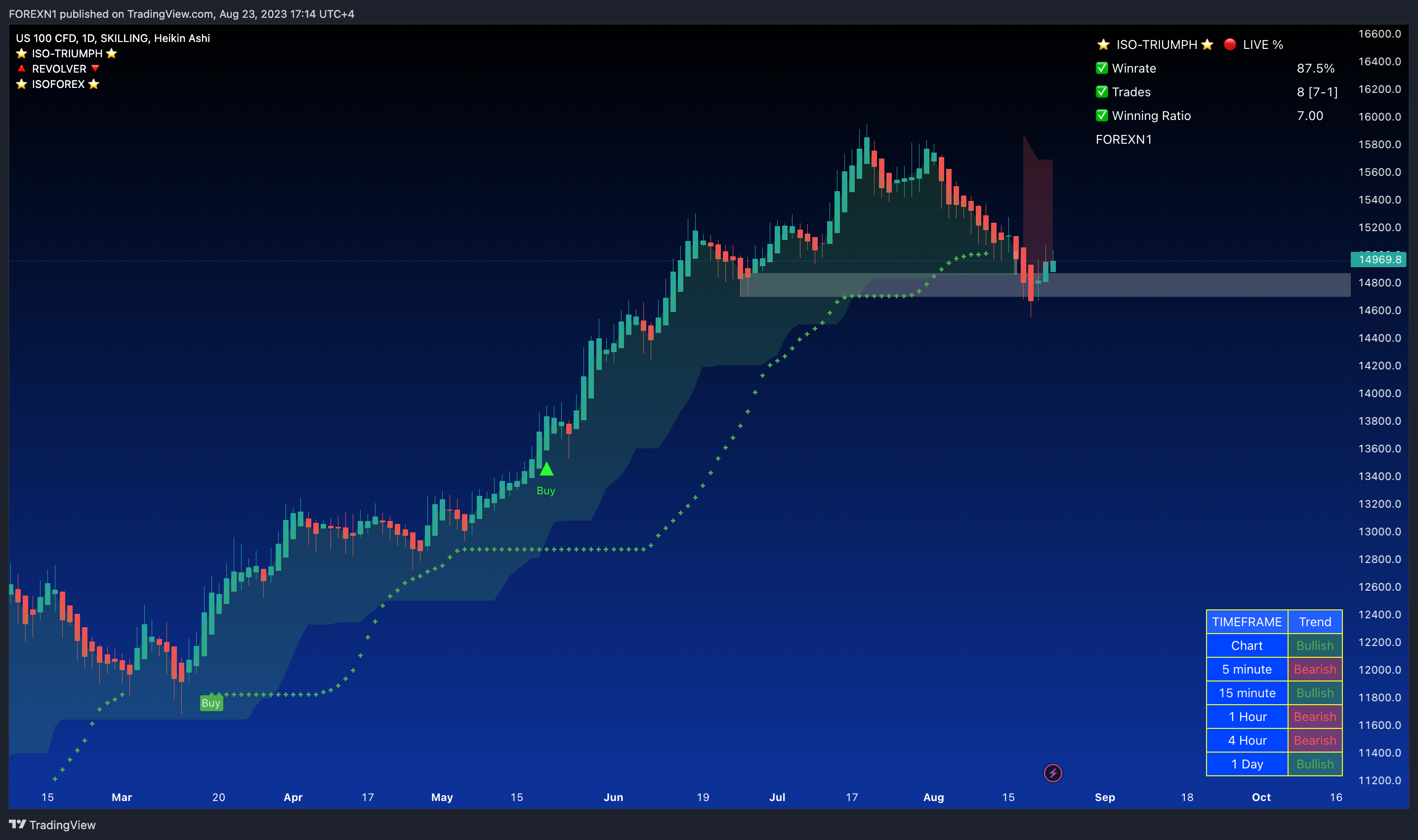Click the 1 Day timeframe cell
Viewport: 1418px width, 840px height.
1247,764
